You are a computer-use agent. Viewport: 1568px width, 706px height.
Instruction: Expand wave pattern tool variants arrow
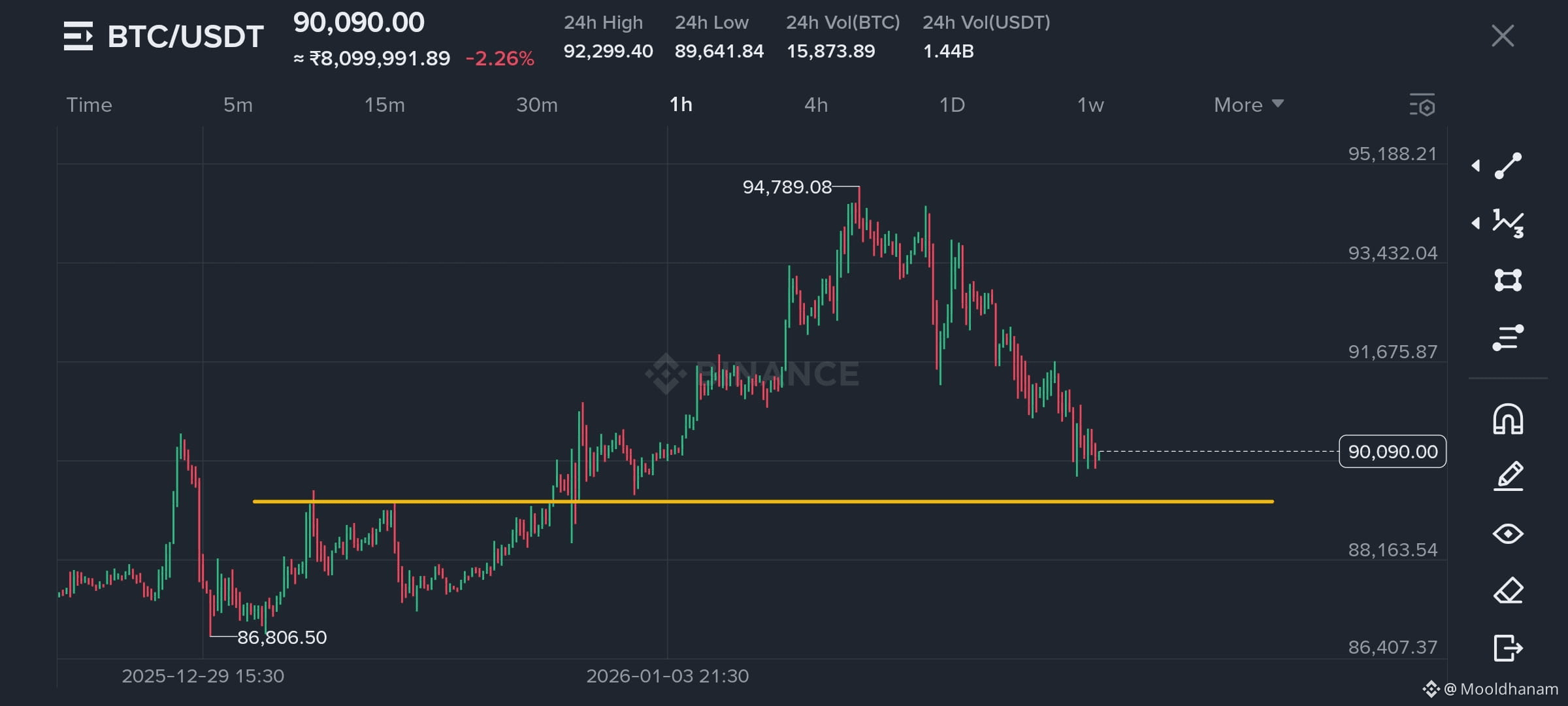click(x=1476, y=224)
